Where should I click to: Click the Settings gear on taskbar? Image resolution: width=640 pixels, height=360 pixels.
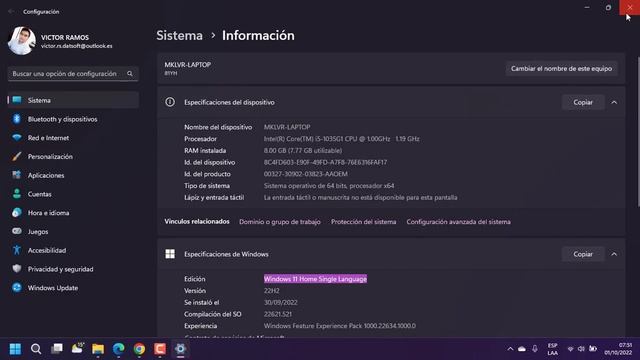coord(180,349)
